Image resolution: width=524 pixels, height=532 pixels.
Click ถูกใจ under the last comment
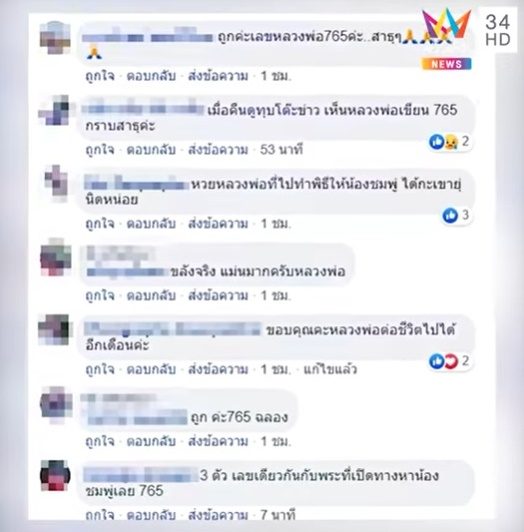[x=100, y=515]
